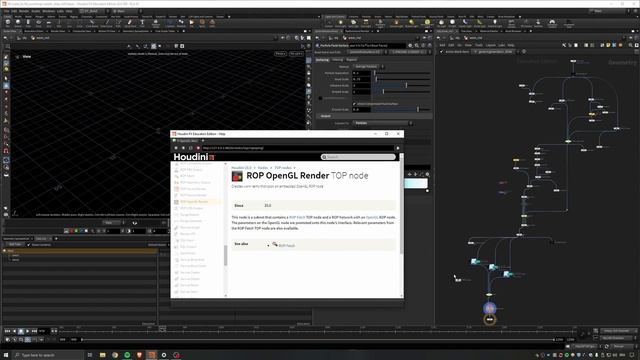Select the Sphere shelf tool

[18, 23]
